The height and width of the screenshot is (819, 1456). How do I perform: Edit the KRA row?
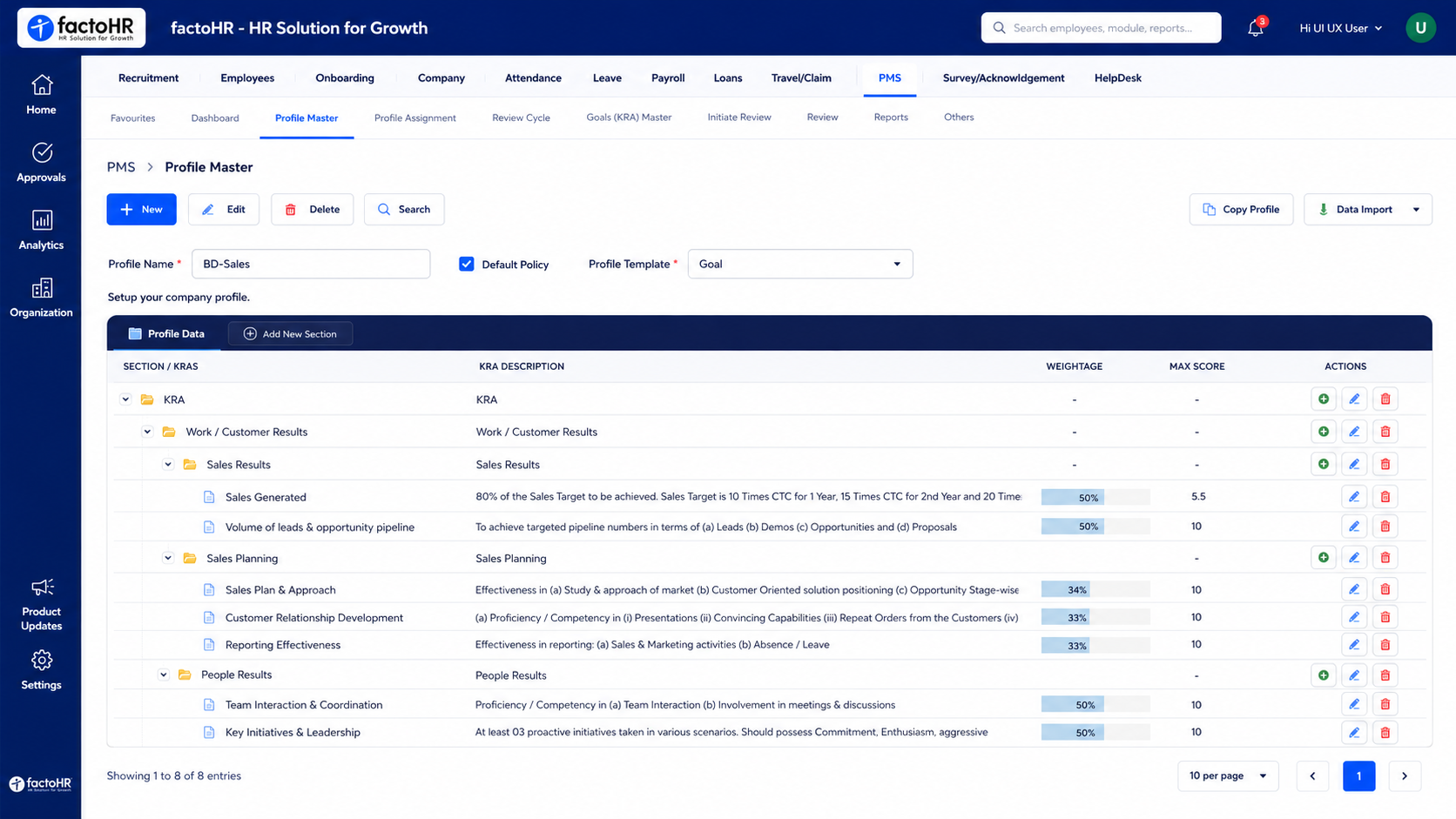tap(1354, 399)
